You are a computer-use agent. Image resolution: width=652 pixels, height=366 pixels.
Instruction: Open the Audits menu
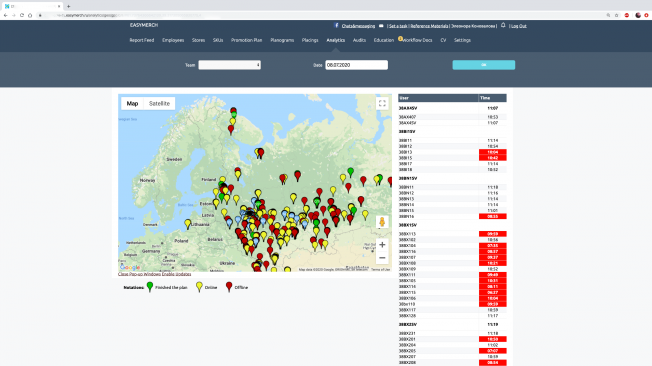tap(359, 40)
